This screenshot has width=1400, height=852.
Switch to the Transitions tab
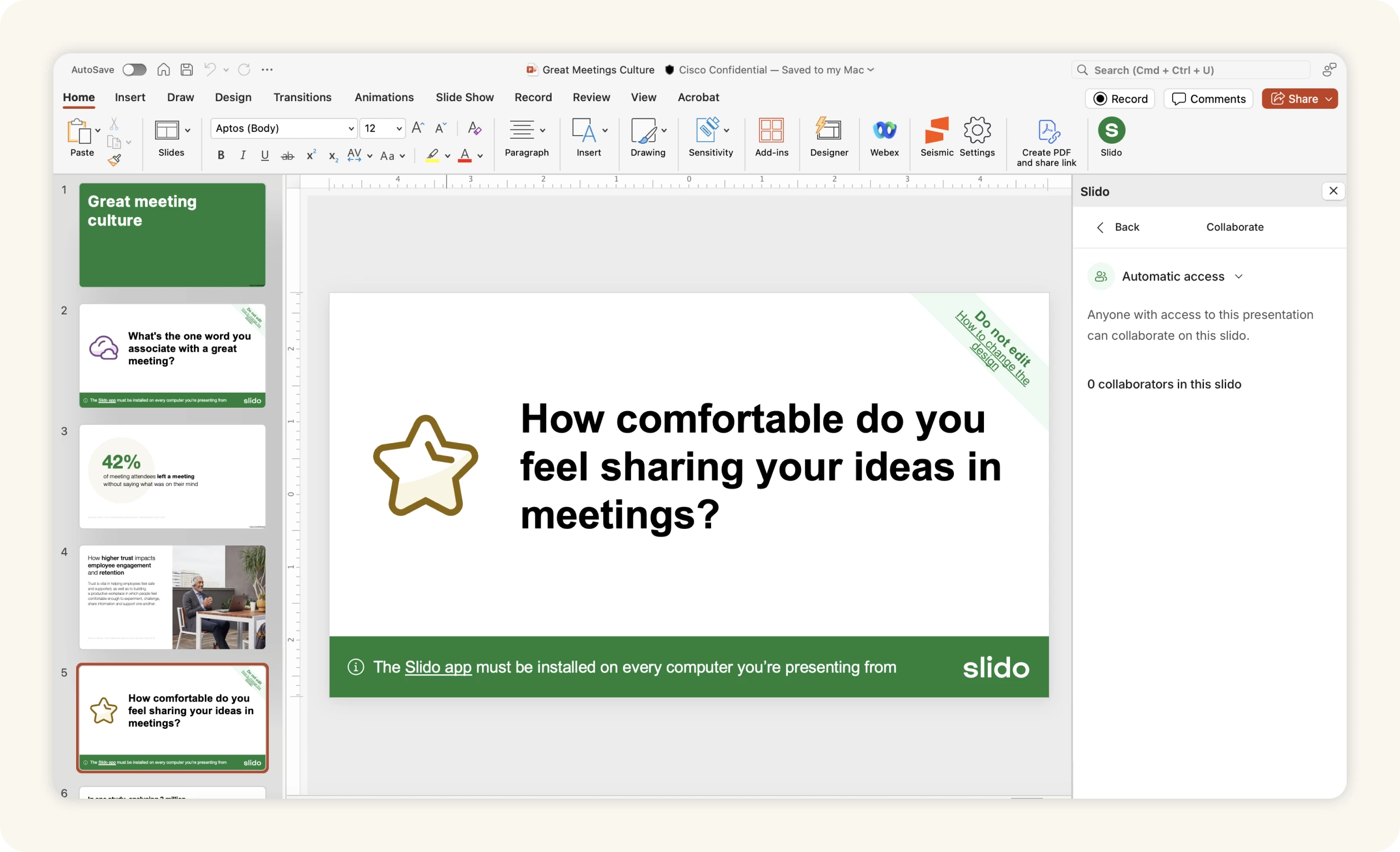pos(302,97)
